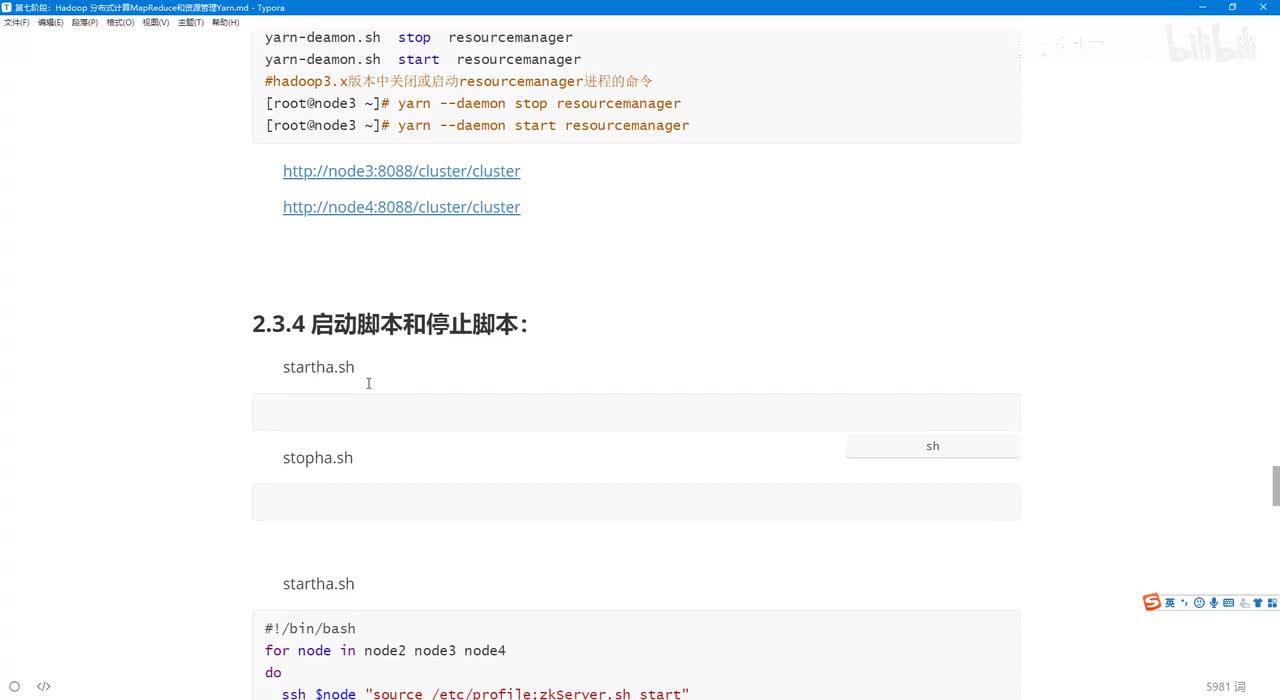
Task: Click the 'do' line in bash script
Action: tap(273, 673)
